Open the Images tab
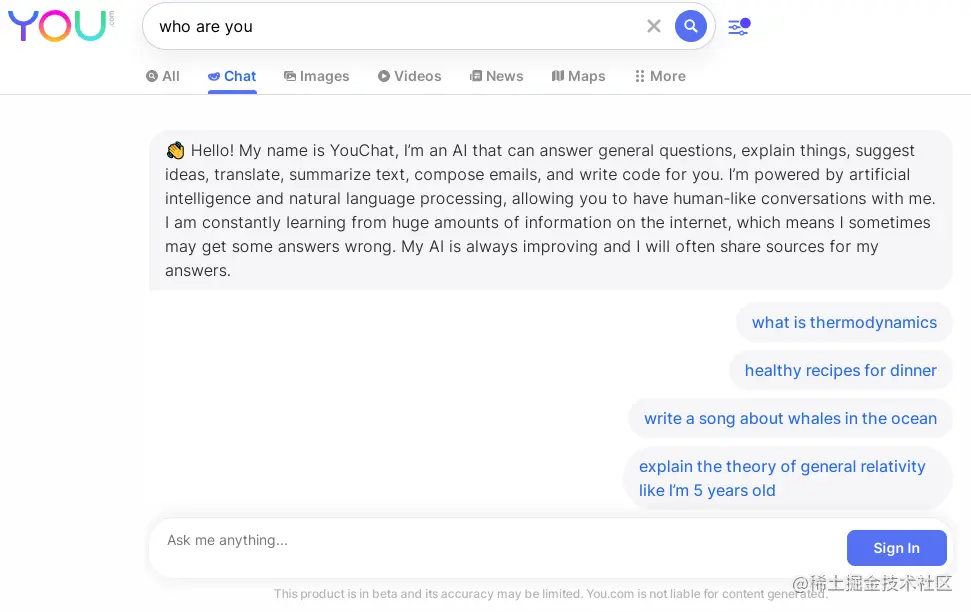971x612 pixels. (316, 76)
